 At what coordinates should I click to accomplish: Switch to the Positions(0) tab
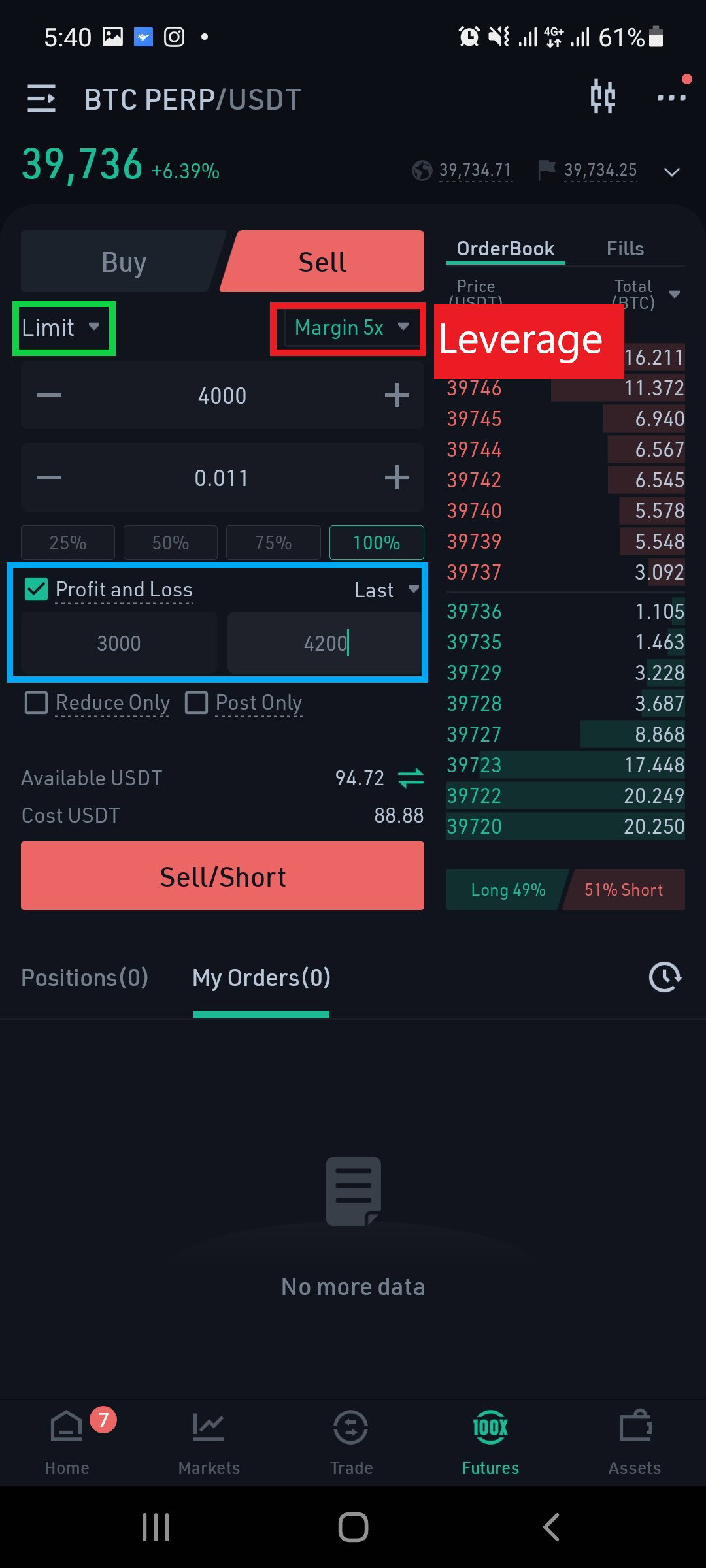85,978
